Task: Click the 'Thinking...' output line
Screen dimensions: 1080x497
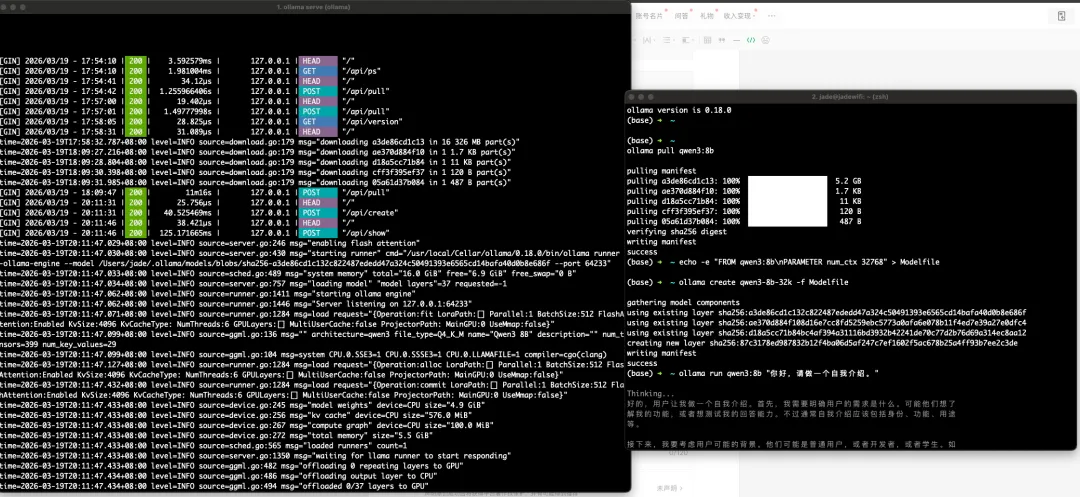Action: 651,394
